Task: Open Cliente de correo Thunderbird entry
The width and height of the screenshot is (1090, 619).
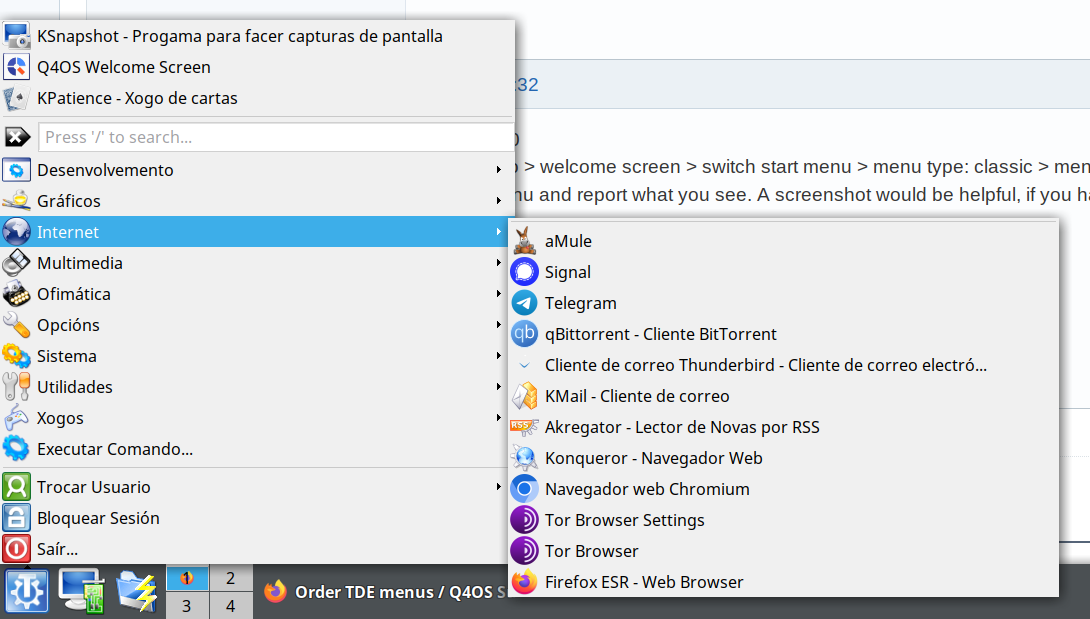Action: [x=783, y=365]
